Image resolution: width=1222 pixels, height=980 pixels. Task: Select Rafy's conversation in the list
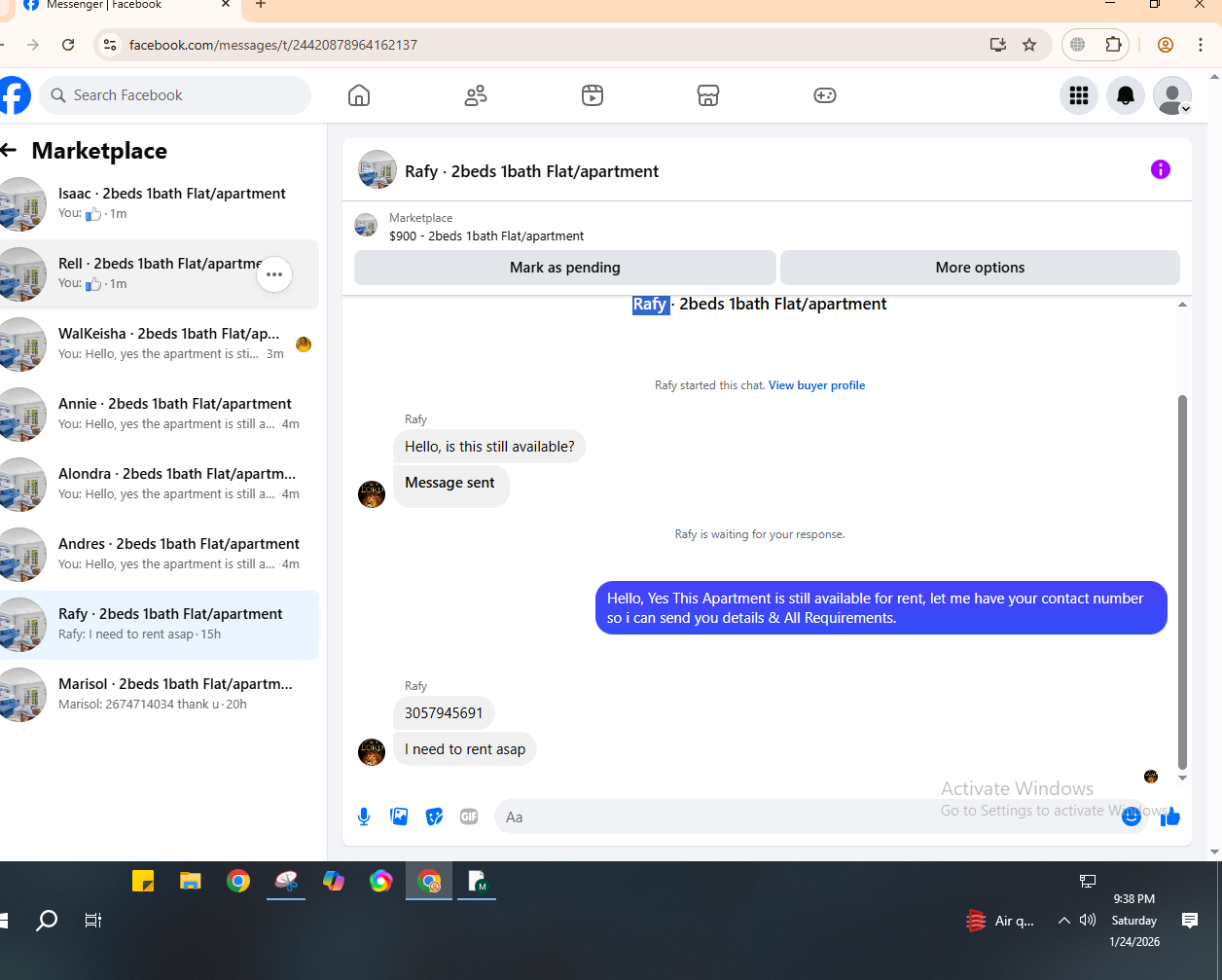[160, 624]
